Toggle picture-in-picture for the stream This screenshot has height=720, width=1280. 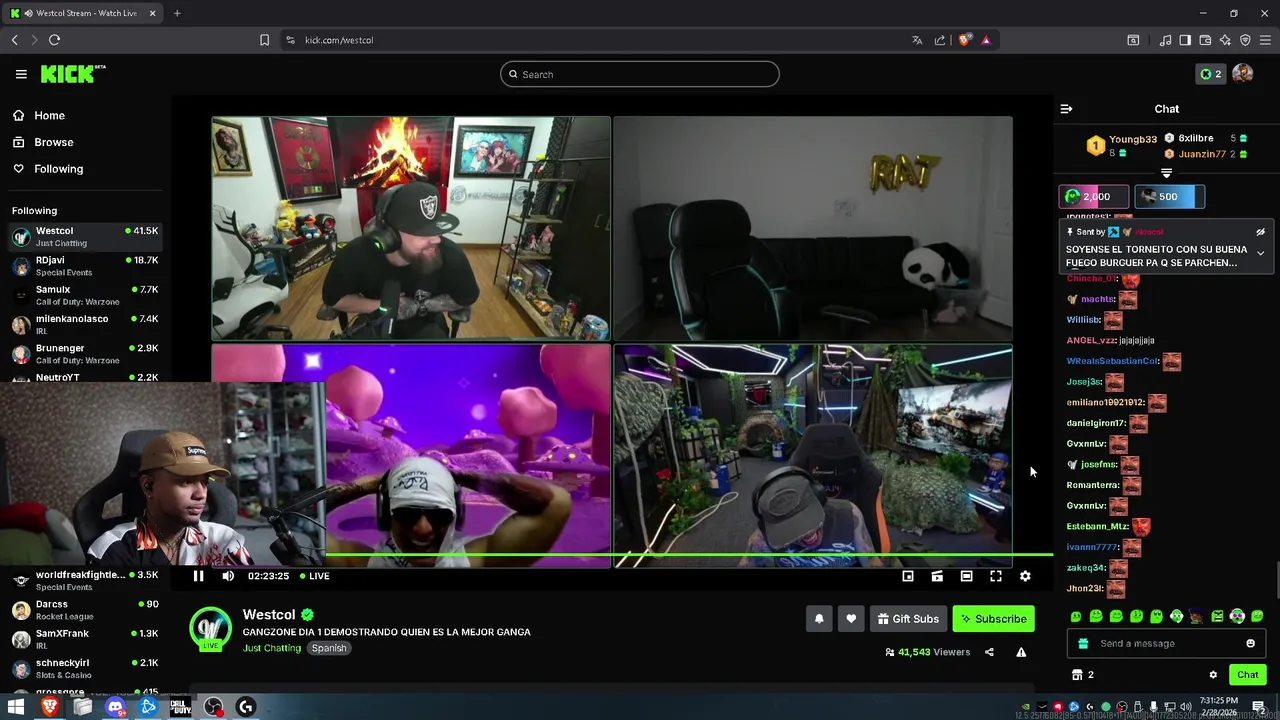click(908, 576)
